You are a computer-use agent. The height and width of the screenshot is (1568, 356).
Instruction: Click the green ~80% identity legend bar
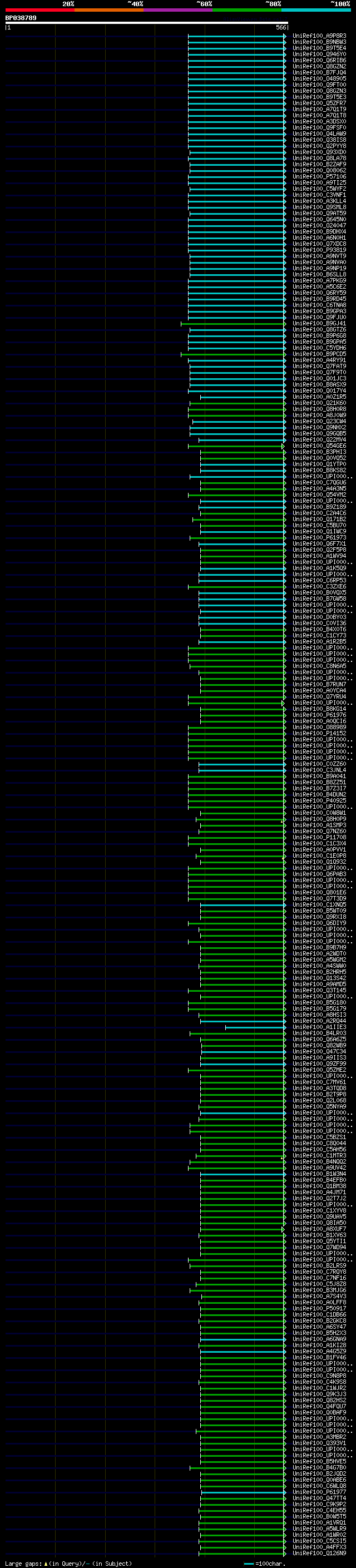tap(247, 10)
